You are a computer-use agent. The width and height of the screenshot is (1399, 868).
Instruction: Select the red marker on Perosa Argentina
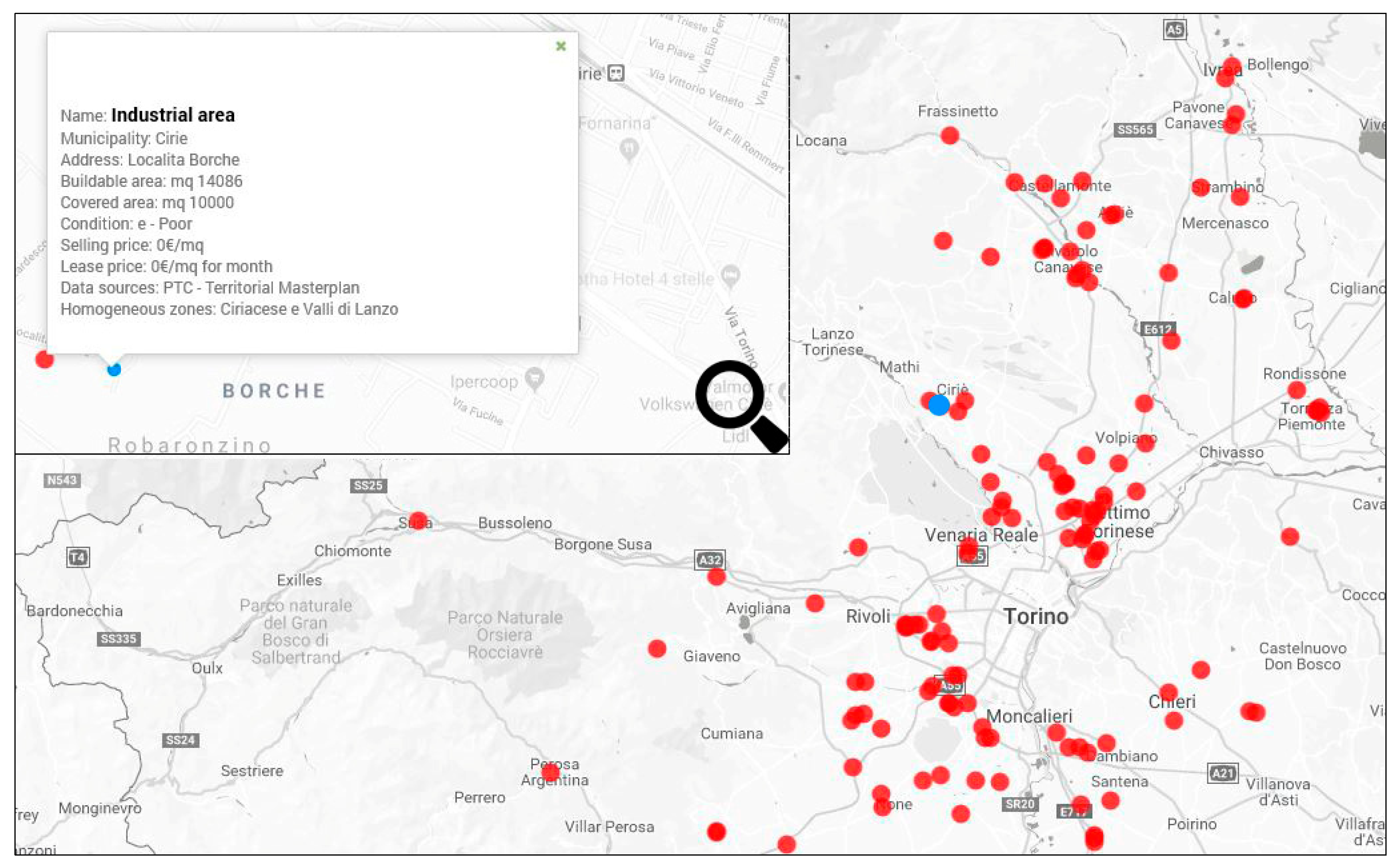coord(550,772)
